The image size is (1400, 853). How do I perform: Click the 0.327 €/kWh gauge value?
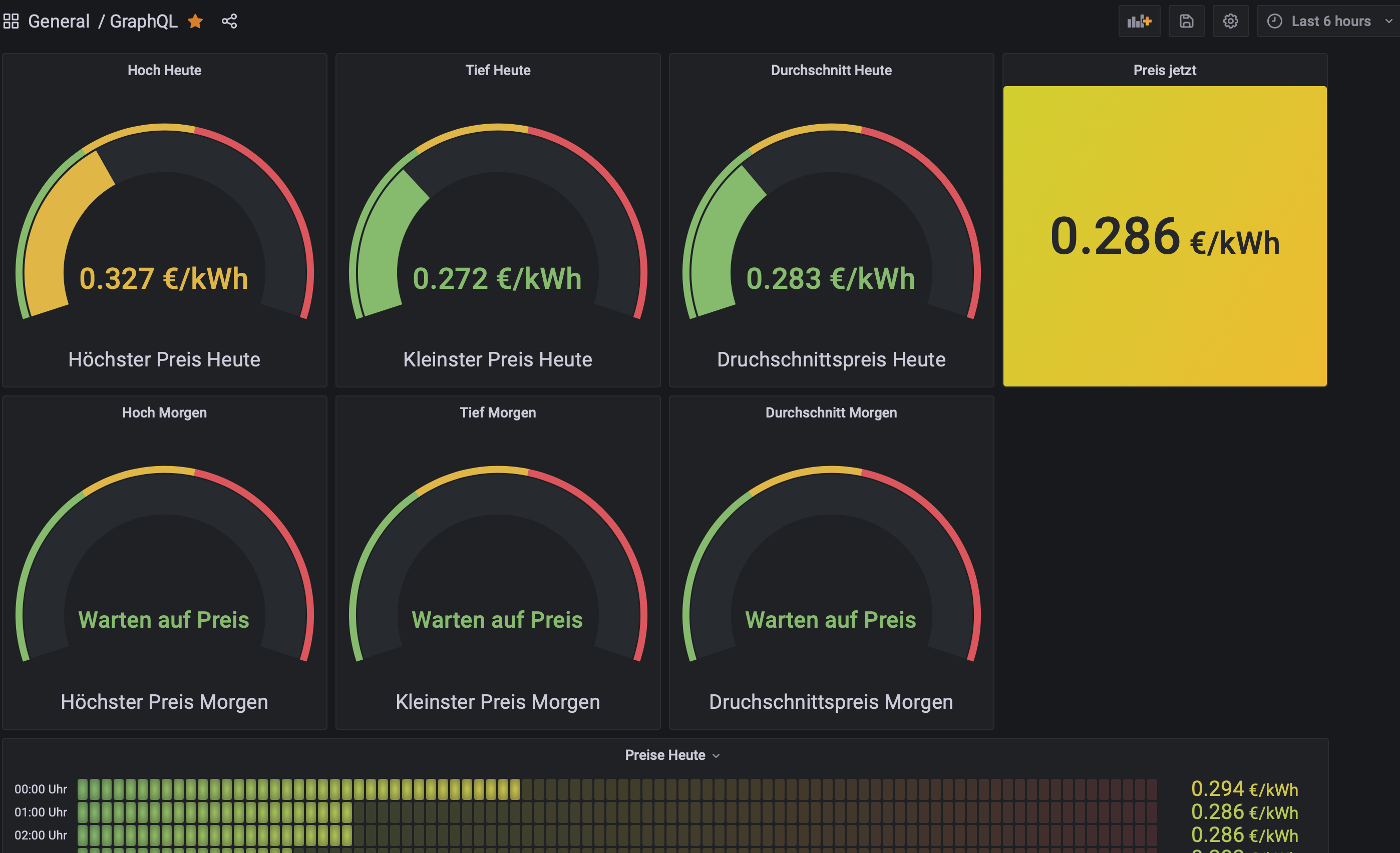coord(164,279)
